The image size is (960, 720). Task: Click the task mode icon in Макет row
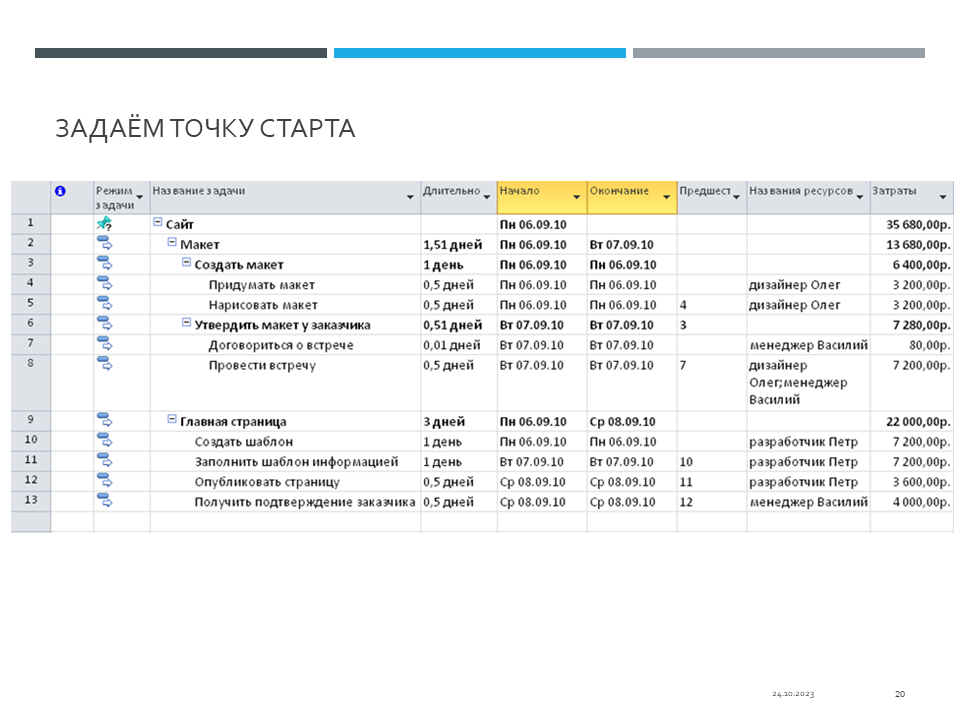pos(105,243)
